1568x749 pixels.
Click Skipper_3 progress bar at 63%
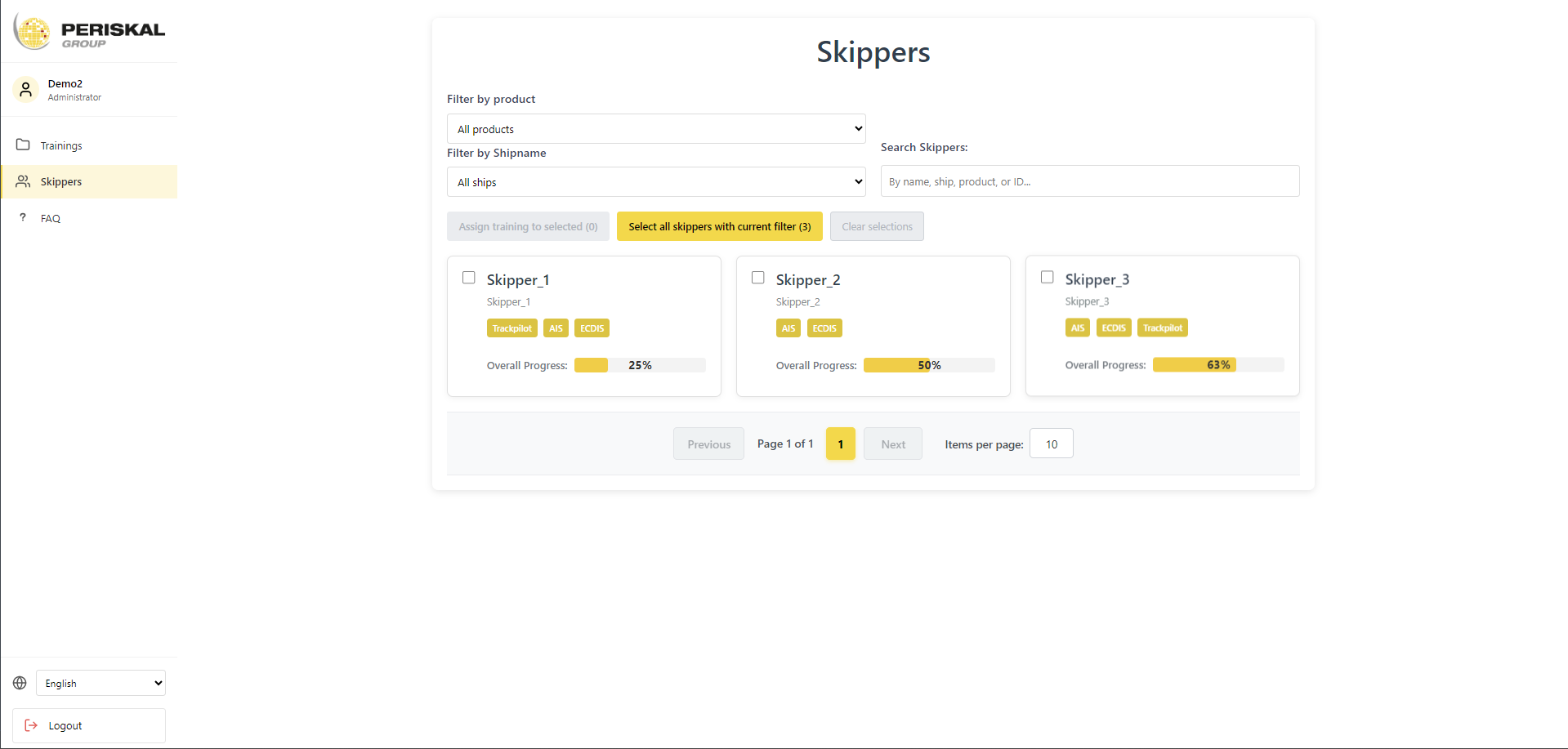tap(1218, 364)
